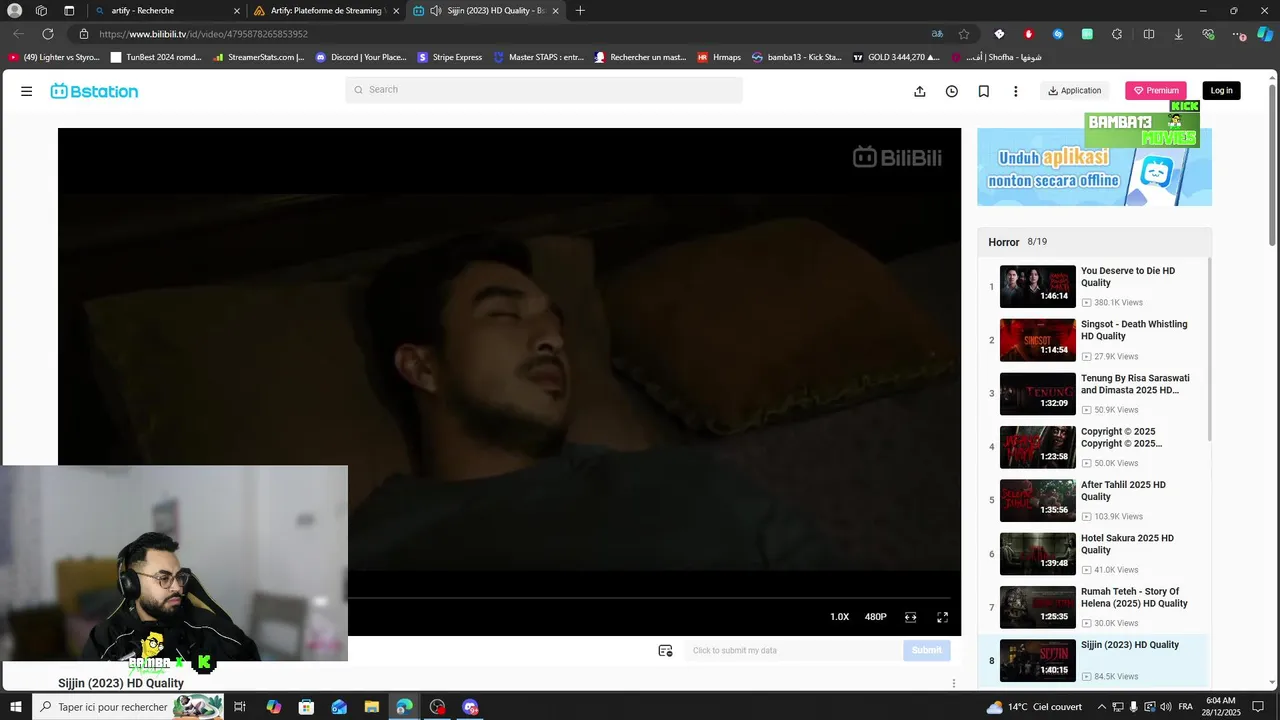1280x720 pixels.
Task: Open the Unduh aplikasi banner ad
Action: pyautogui.click(x=1094, y=167)
